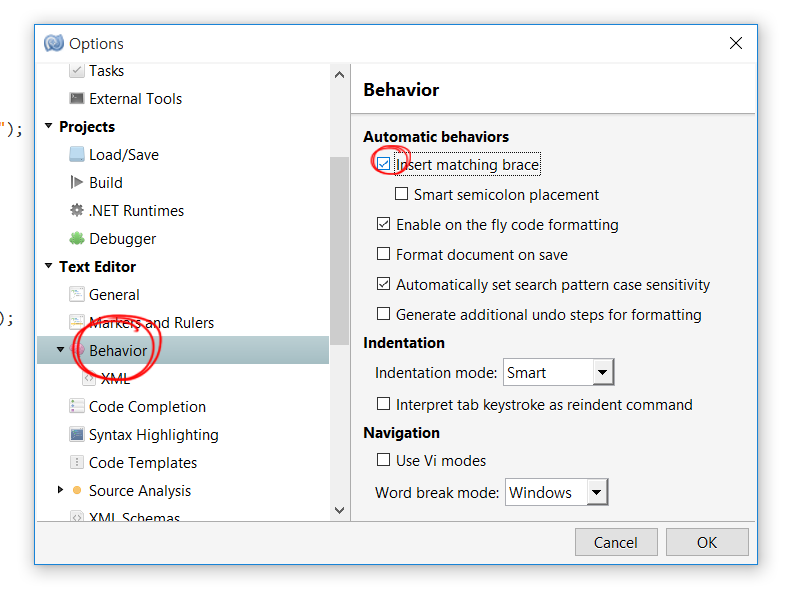Click the Options dialog app icon
The image size is (800, 600).
(x=54, y=43)
